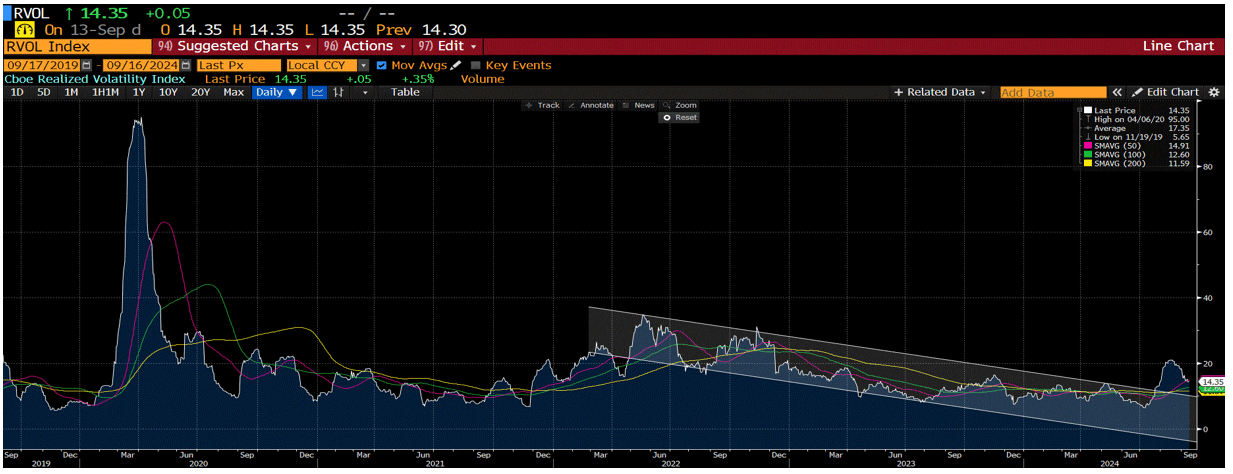This screenshot has width=1233, height=474.
Task: Click the start date field 09/17/2019
Action: 43,65
